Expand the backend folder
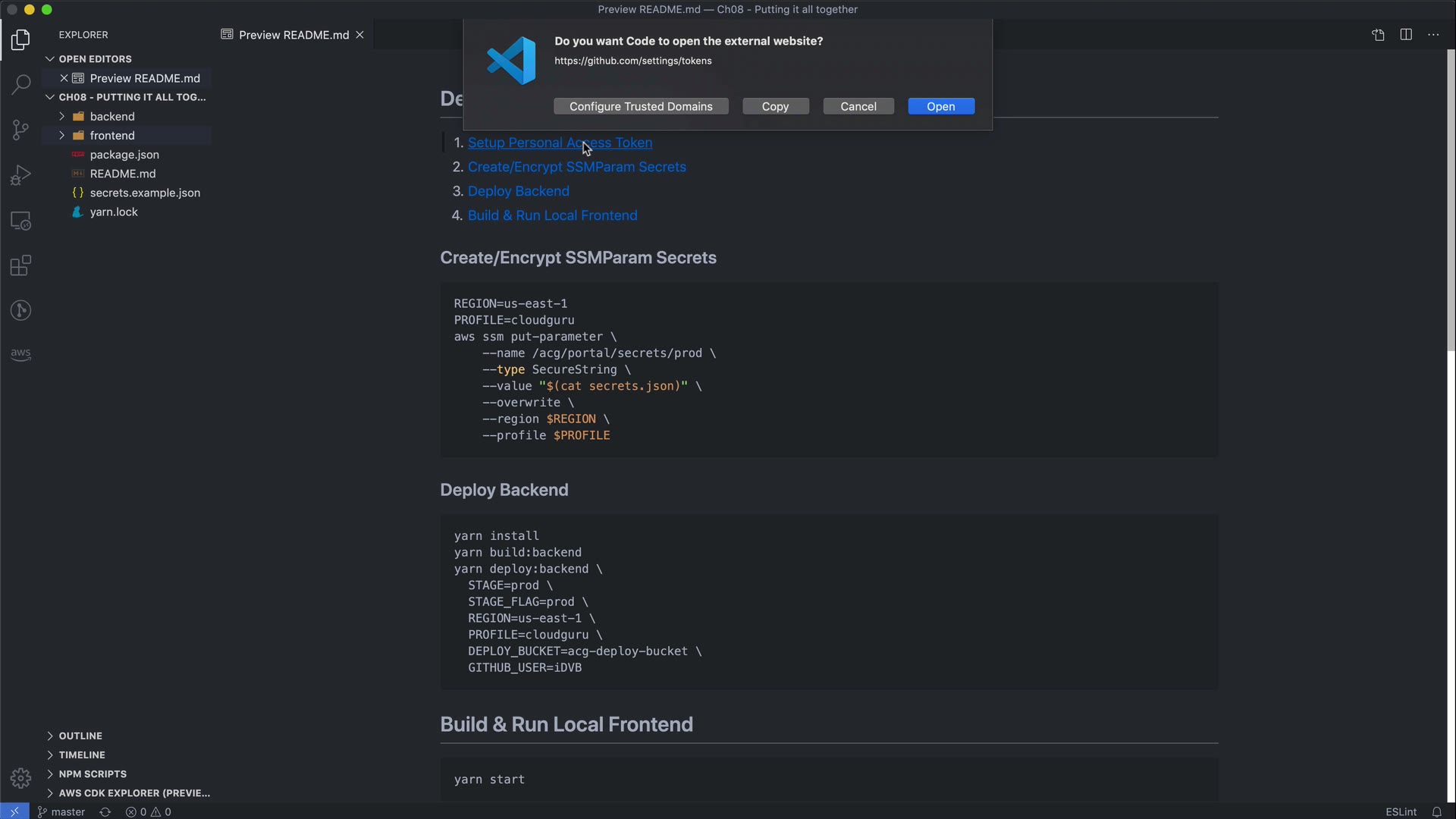 (111, 116)
